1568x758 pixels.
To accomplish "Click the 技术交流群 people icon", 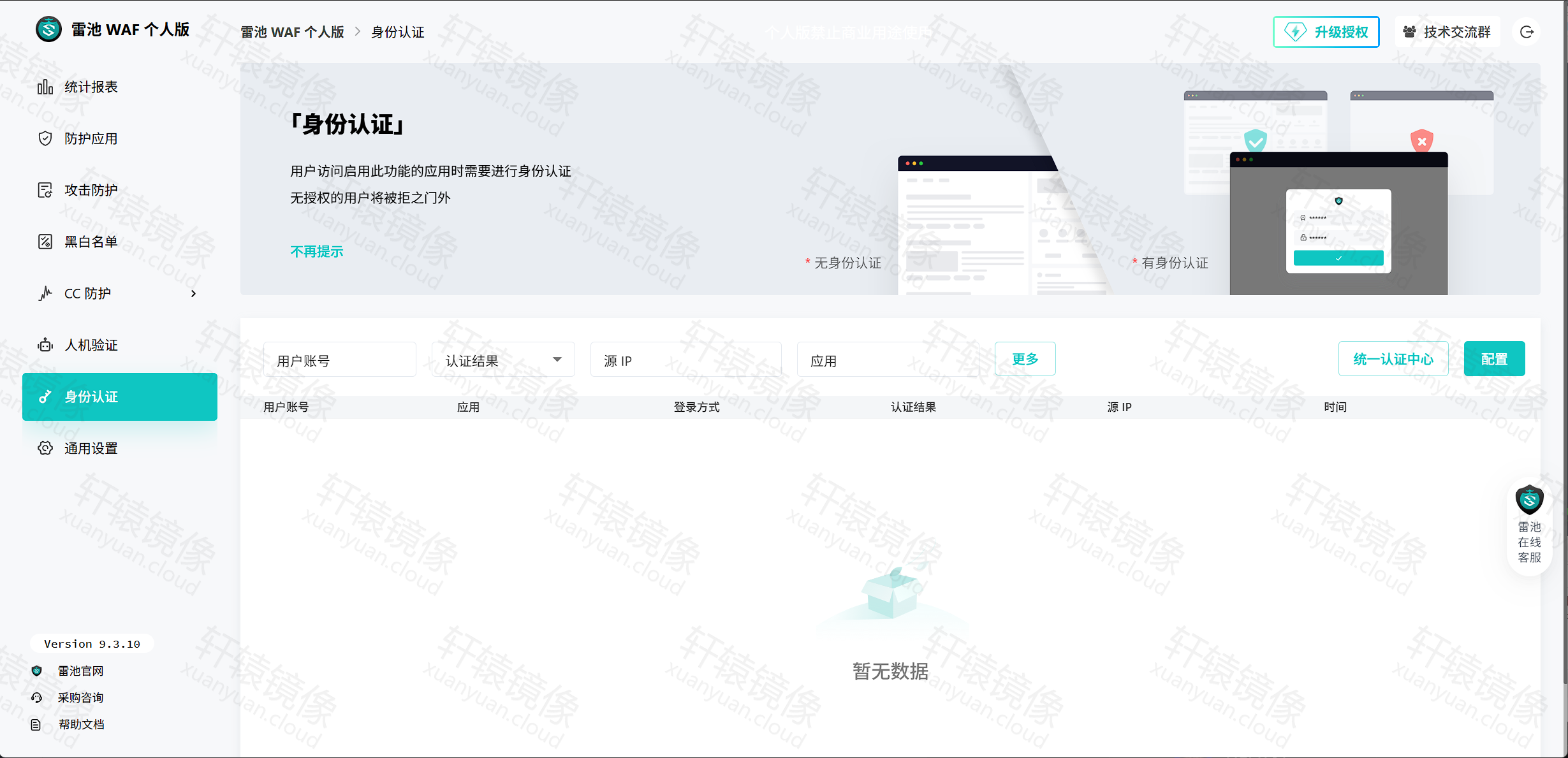I will click(x=1409, y=32).
